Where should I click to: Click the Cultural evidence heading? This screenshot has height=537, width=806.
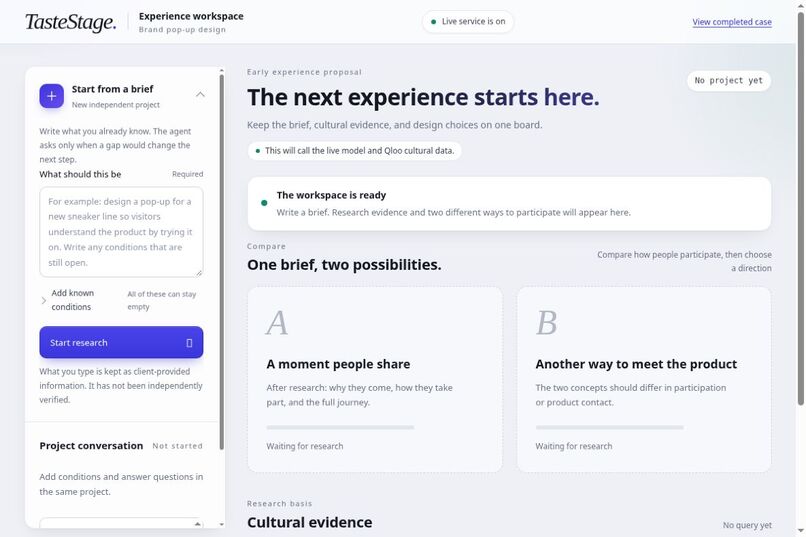309,522
